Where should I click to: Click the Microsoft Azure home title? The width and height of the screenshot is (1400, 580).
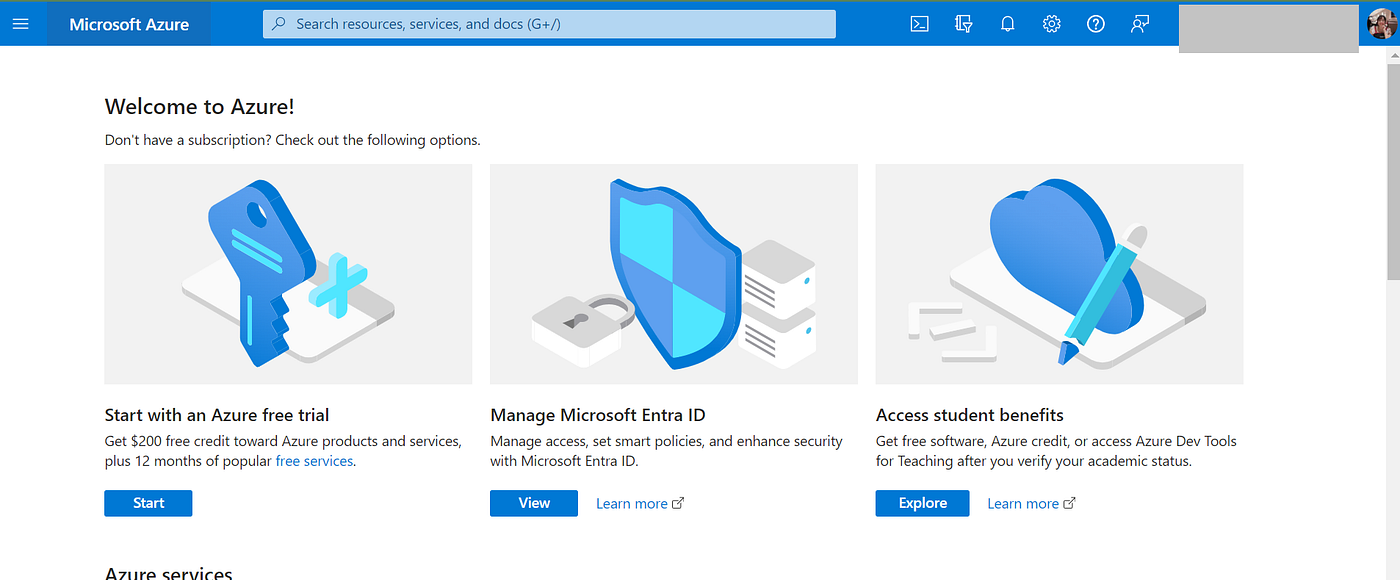pyautogui.click(x=129, y=25)
